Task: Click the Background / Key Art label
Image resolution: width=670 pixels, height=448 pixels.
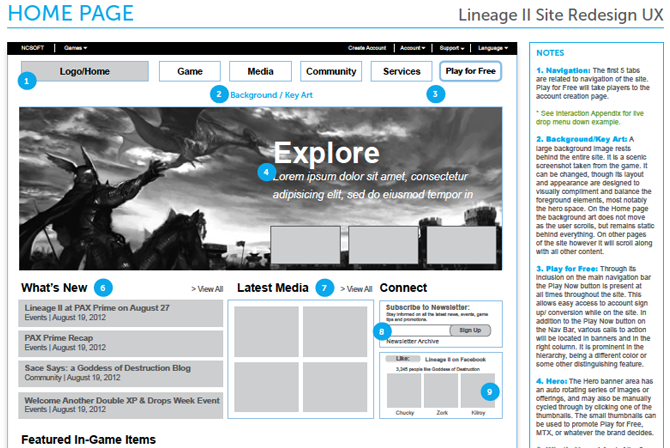Action: [271, 95]
